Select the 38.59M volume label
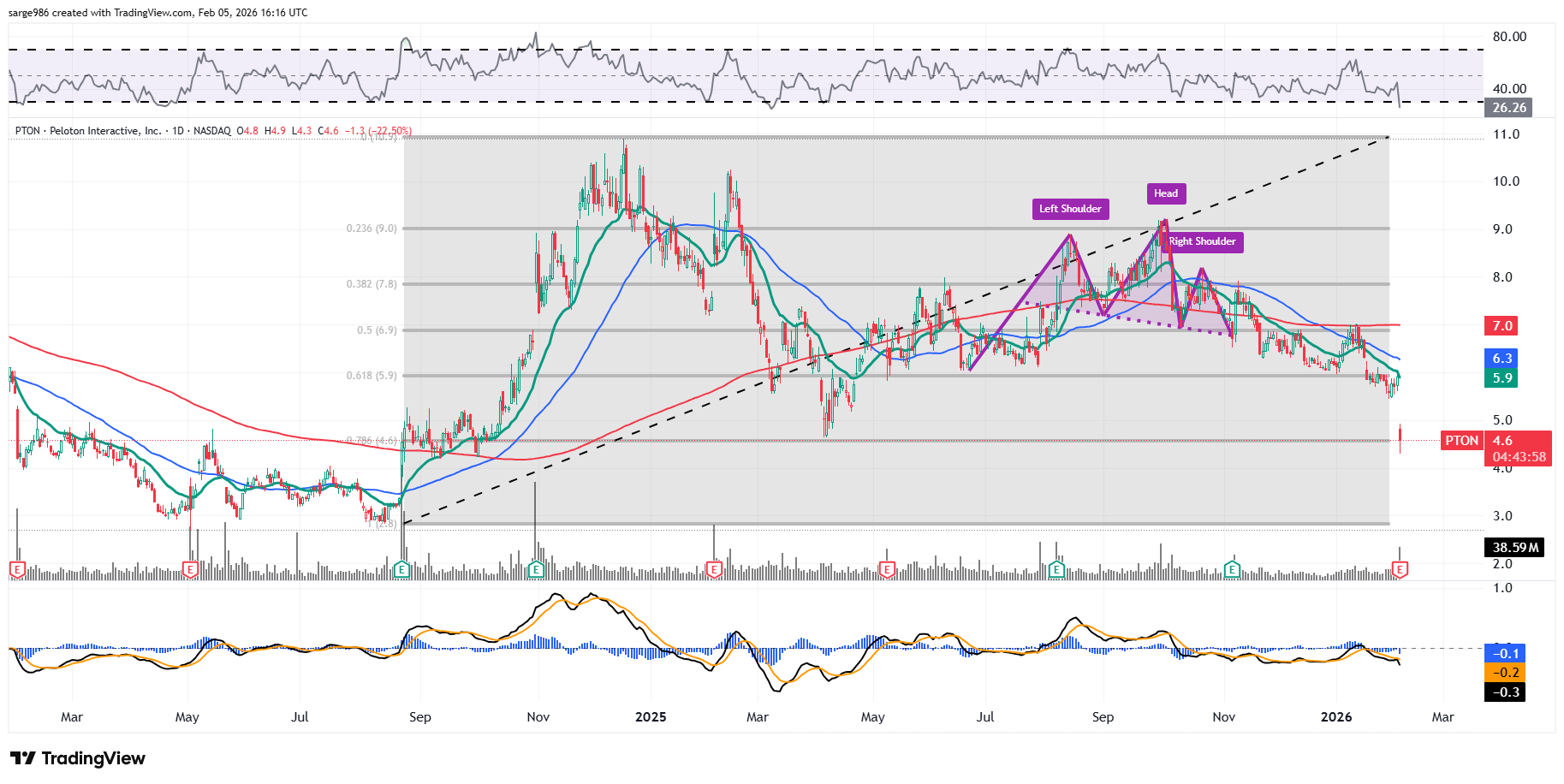This screenshot has height=784, width=1564. pos(1514,548)
